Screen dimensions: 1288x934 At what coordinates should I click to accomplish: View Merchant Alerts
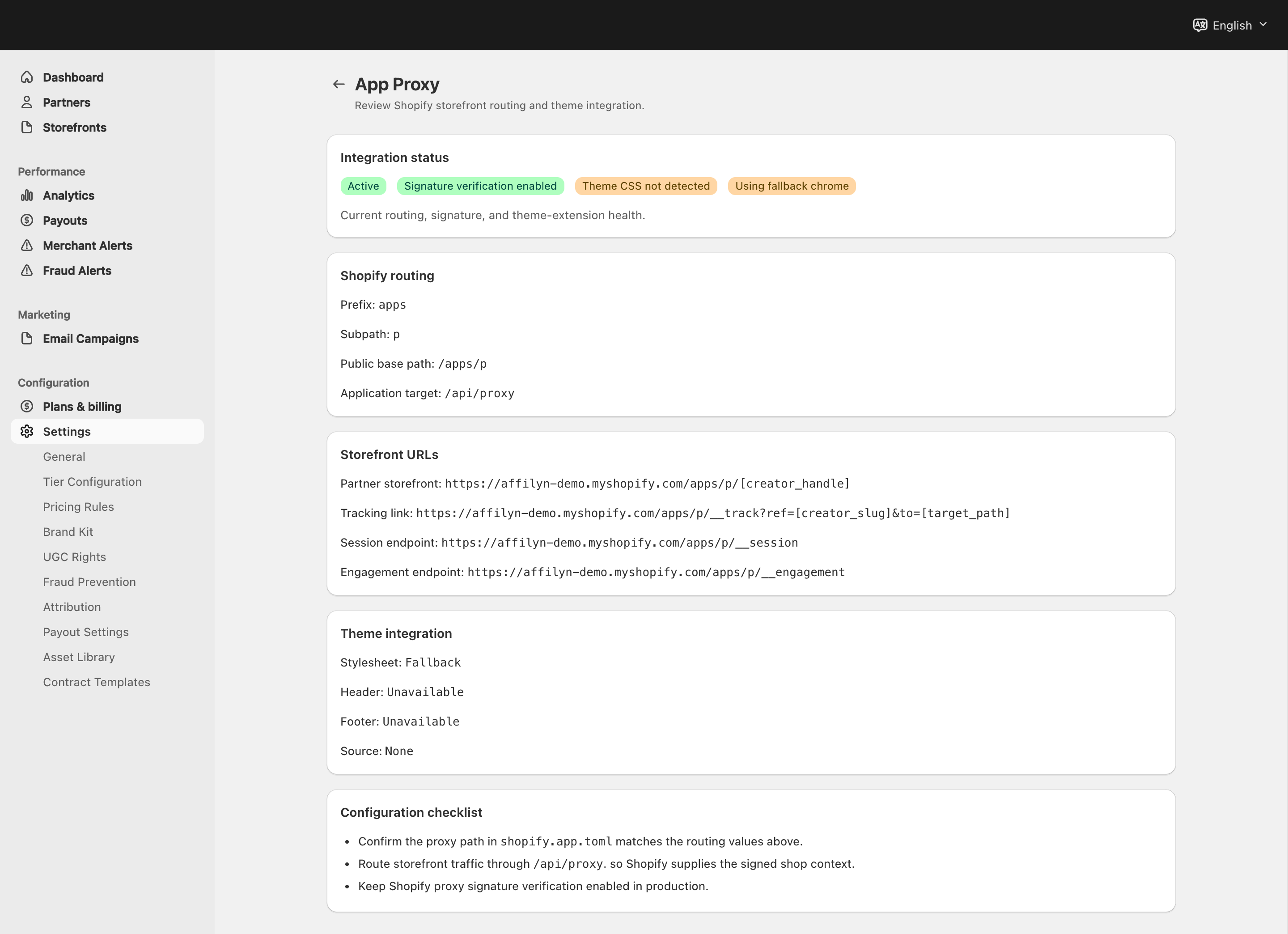107,245
